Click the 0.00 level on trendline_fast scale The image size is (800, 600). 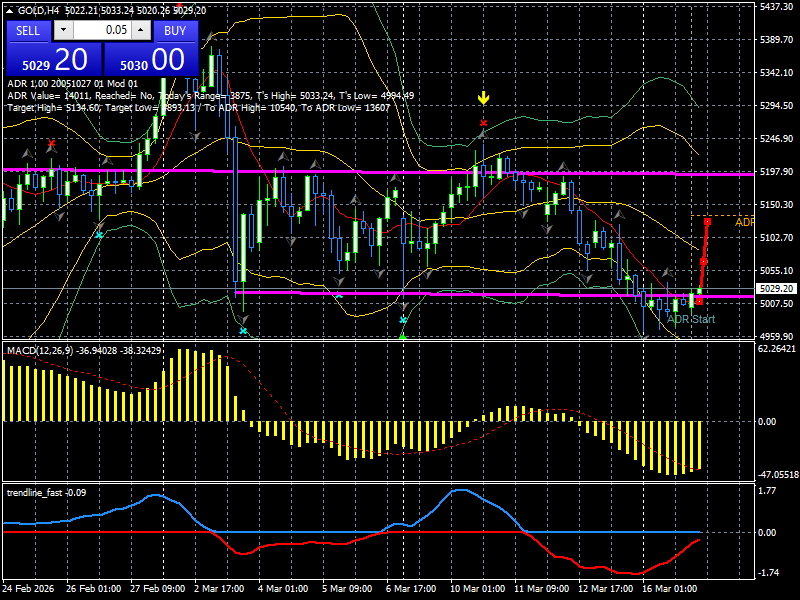point(767,533)
